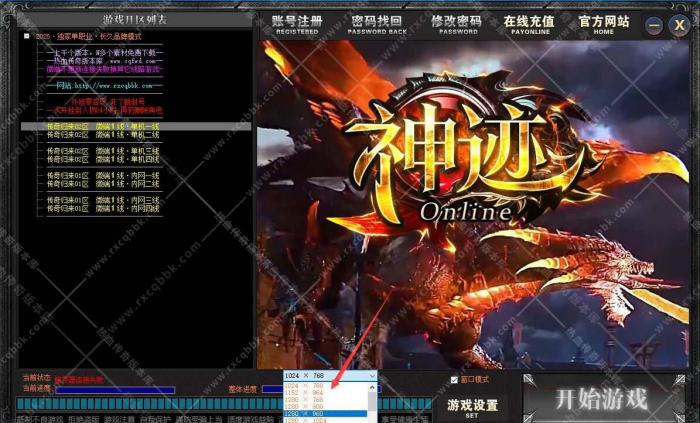Expand the 1024 × 768 resolution combo box

coord(330,376)
